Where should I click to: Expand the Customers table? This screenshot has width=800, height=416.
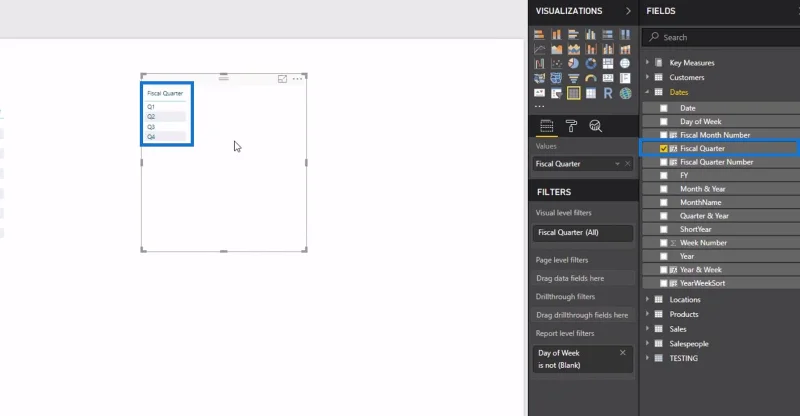point(647,77)
